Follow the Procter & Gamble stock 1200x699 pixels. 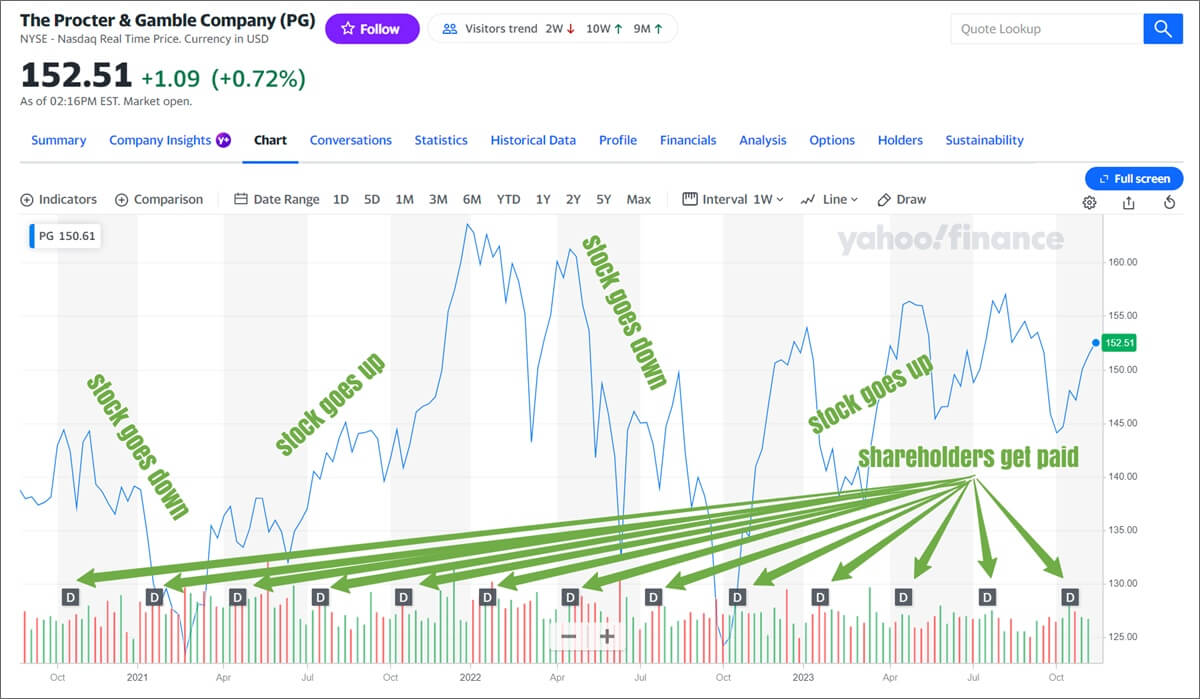pos(371,29)
